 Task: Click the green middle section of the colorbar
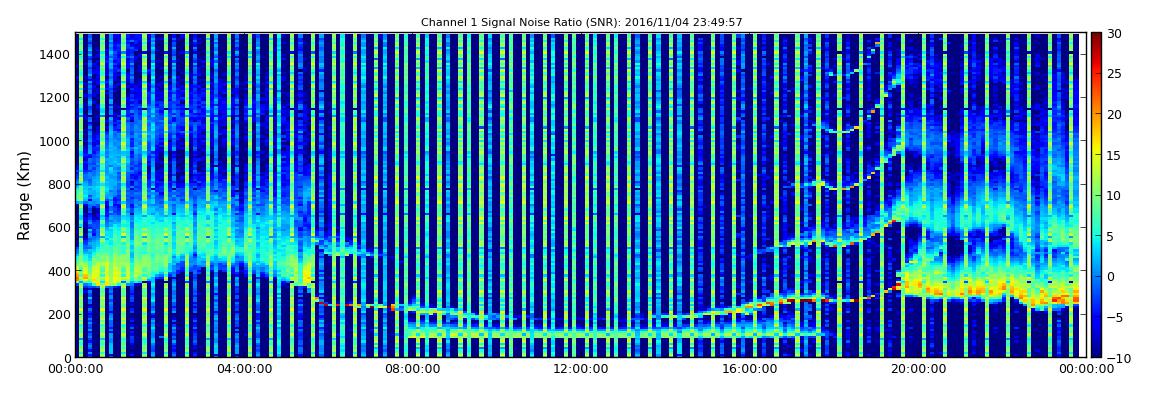[1096, 195]
